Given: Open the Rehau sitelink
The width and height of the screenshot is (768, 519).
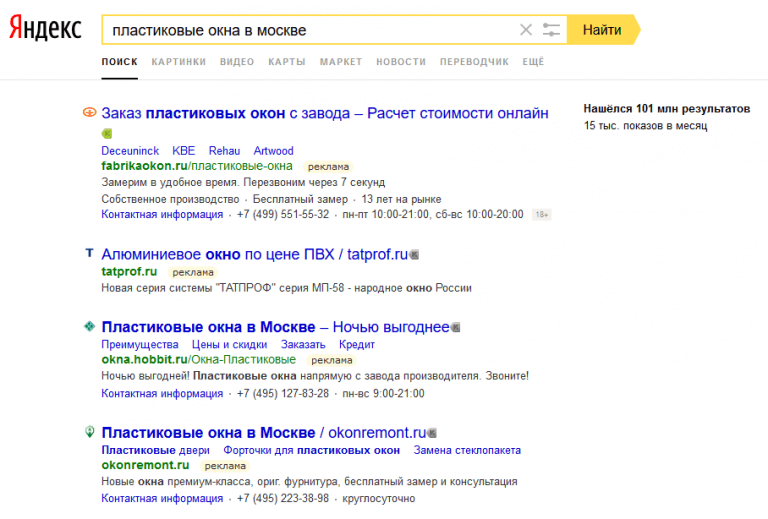Looking at the screenshot, I should click(x=224, y=151).
